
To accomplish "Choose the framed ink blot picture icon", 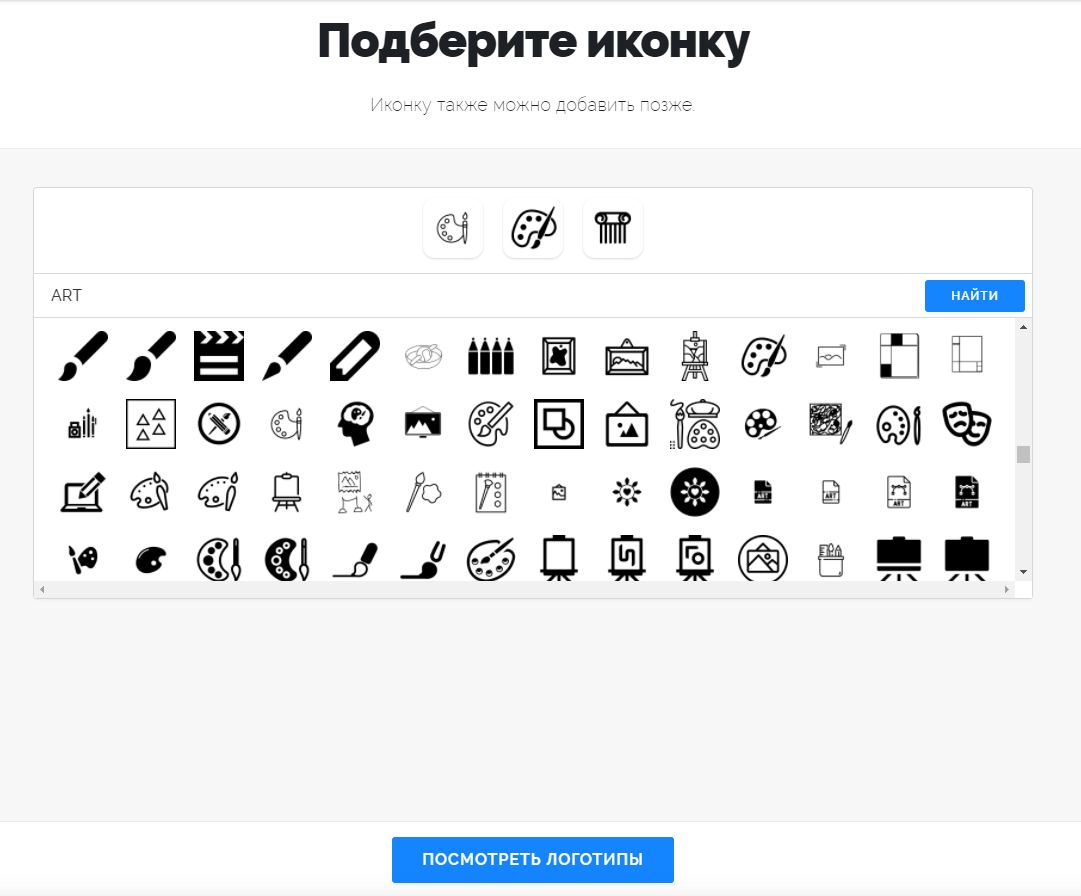I will pos(559,356).
